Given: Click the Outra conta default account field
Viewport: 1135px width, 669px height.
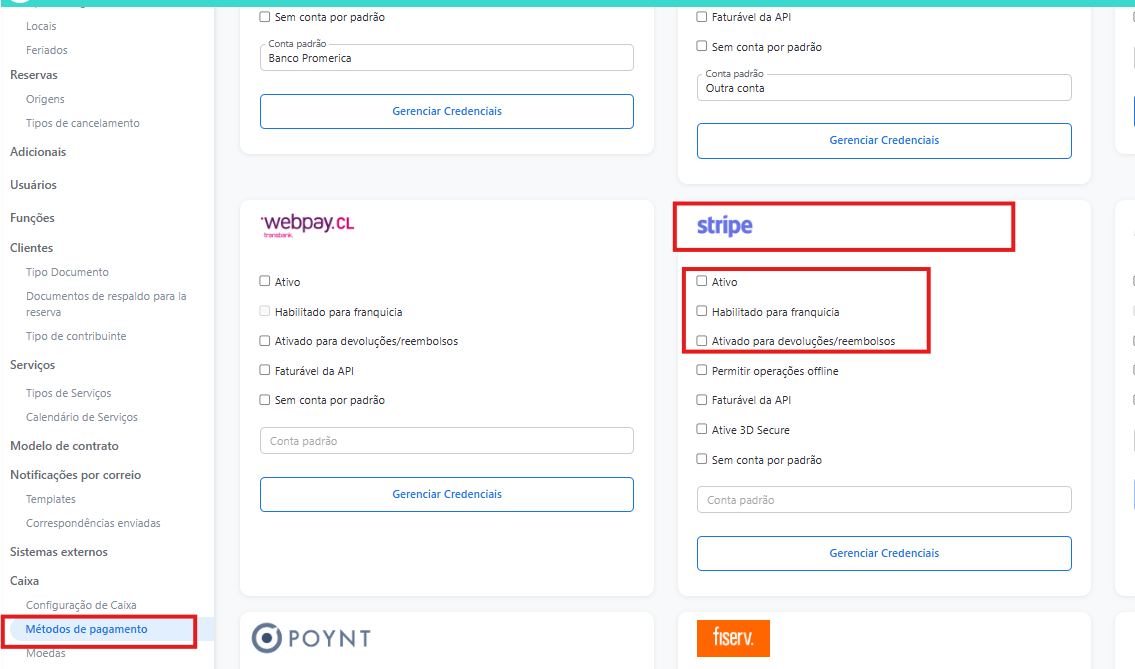Looking at the screenshot, I should point(884,88).
